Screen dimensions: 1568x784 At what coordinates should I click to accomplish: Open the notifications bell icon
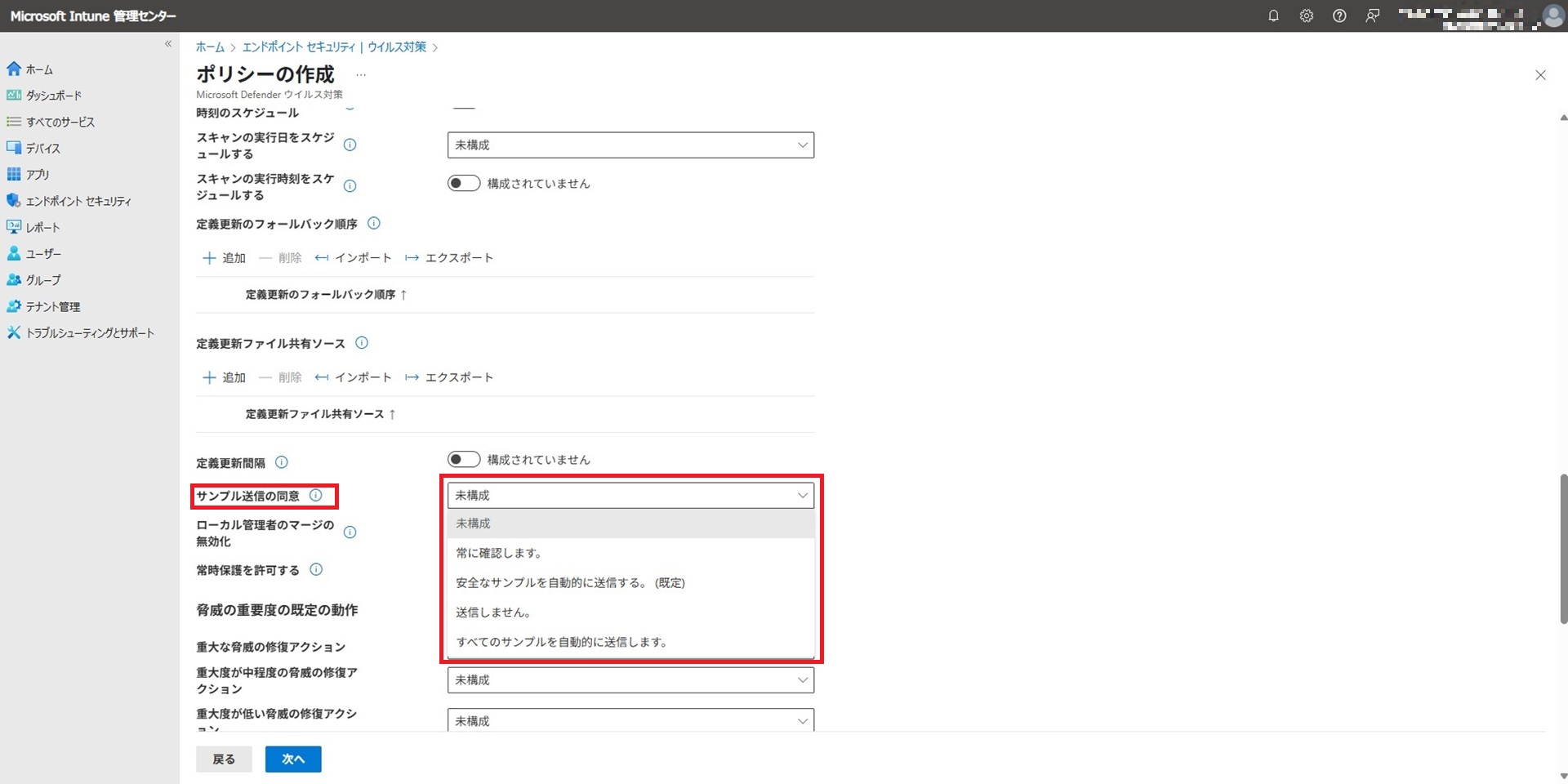pyautogui.click(x=1273, y=16)
